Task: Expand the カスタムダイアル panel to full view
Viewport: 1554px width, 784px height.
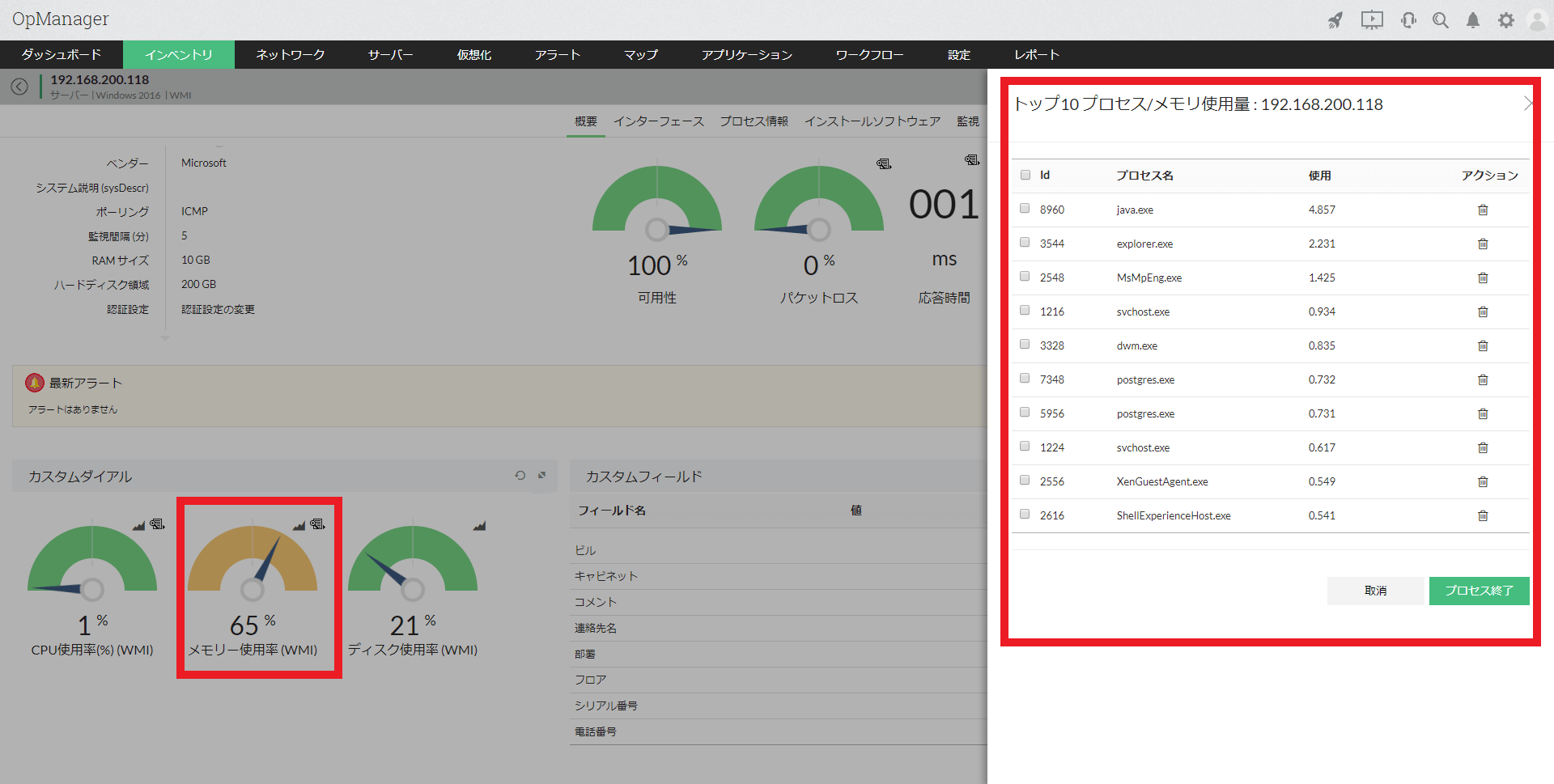Action: (x=542, y=476)
